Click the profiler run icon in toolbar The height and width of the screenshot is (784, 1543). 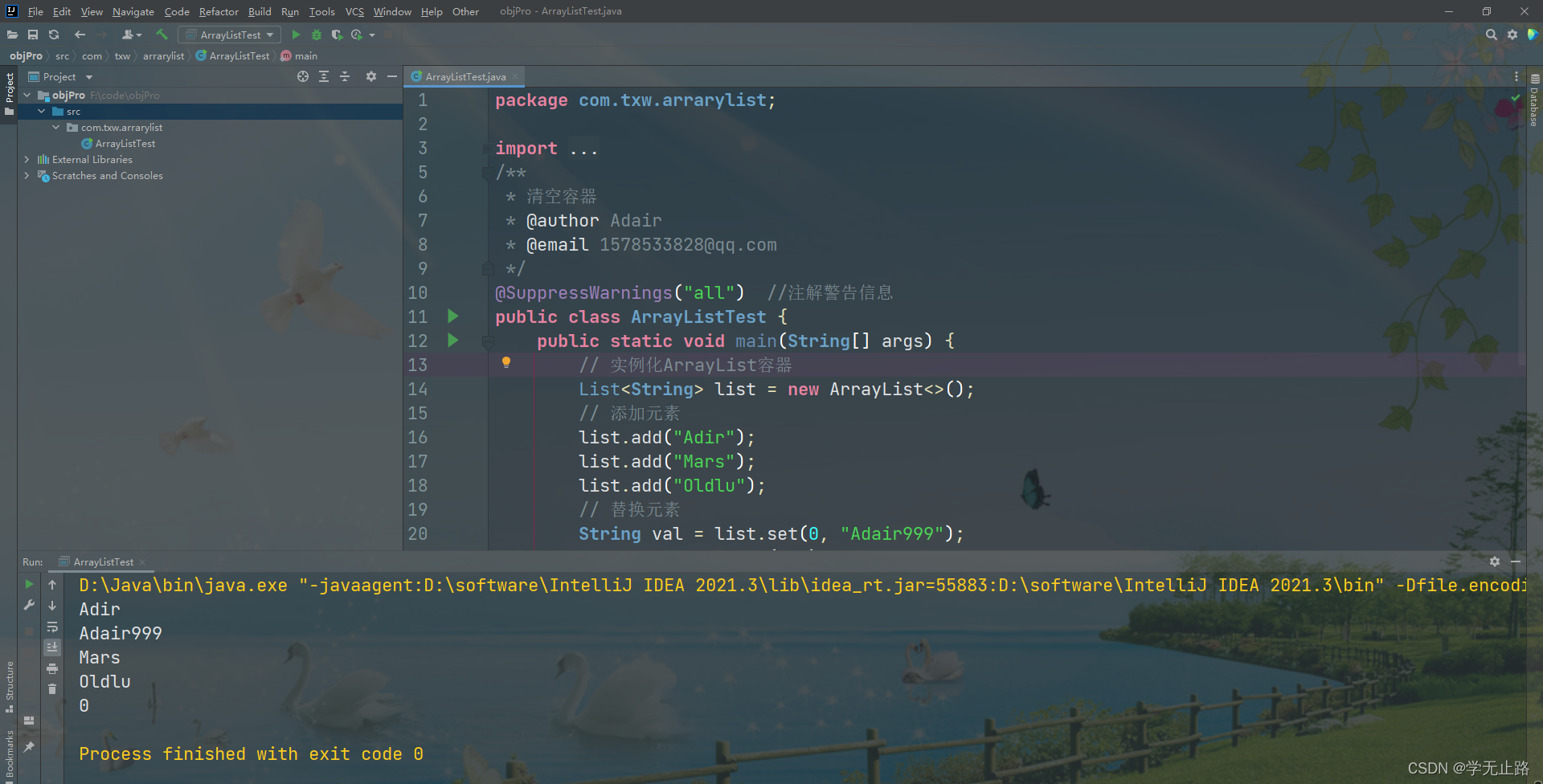(356, 35)
